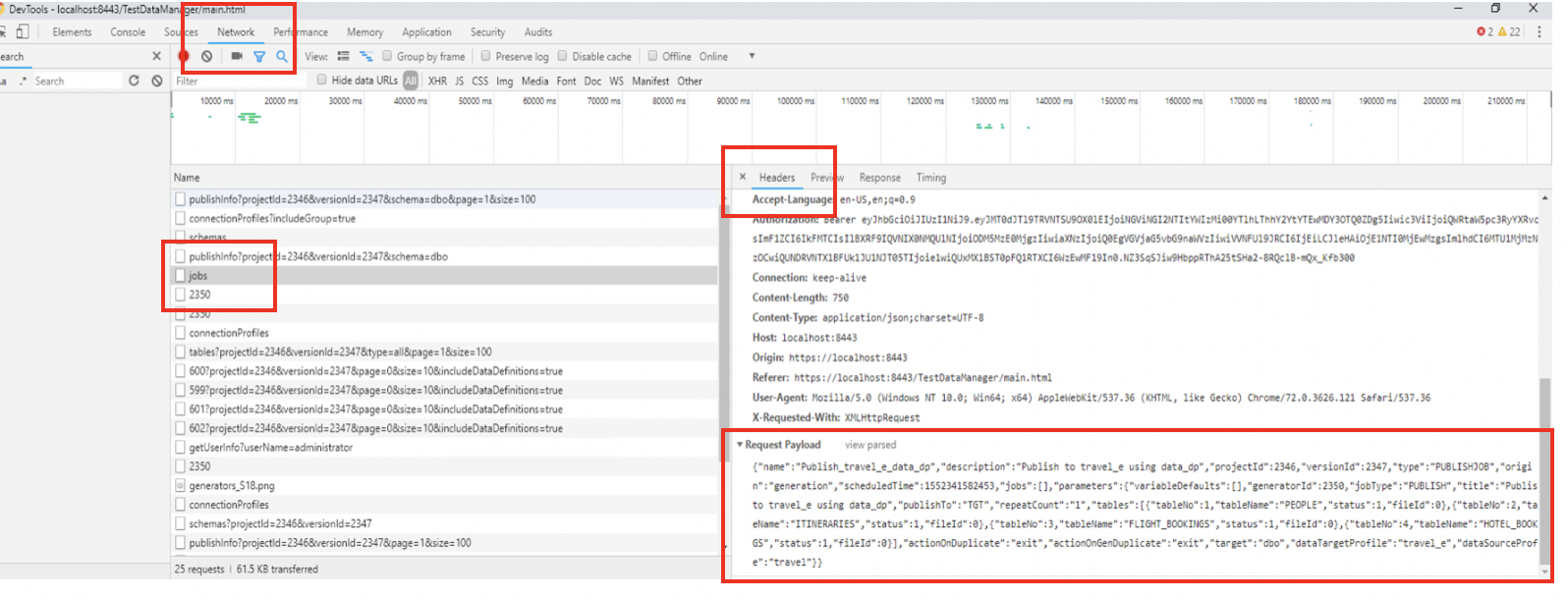Screen dimensions: 1568x599
Task: Open the Security panel tab
Action: [x=487, y=32]
